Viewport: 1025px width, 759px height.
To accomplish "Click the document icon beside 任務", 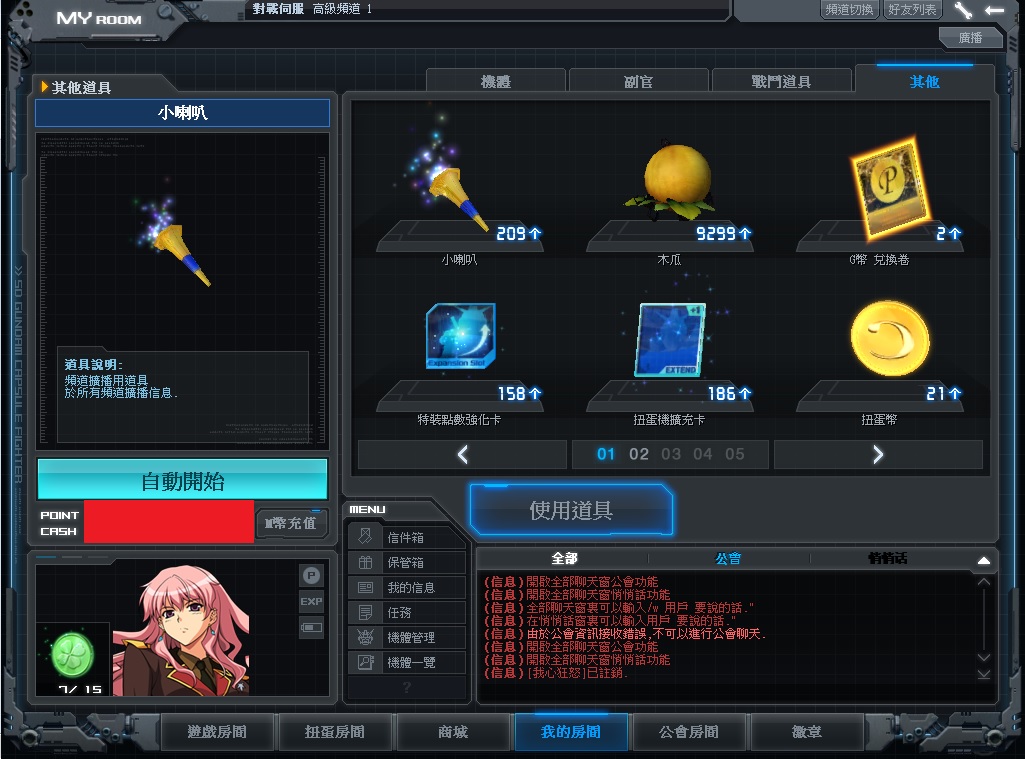I will [x=365, y=612].
